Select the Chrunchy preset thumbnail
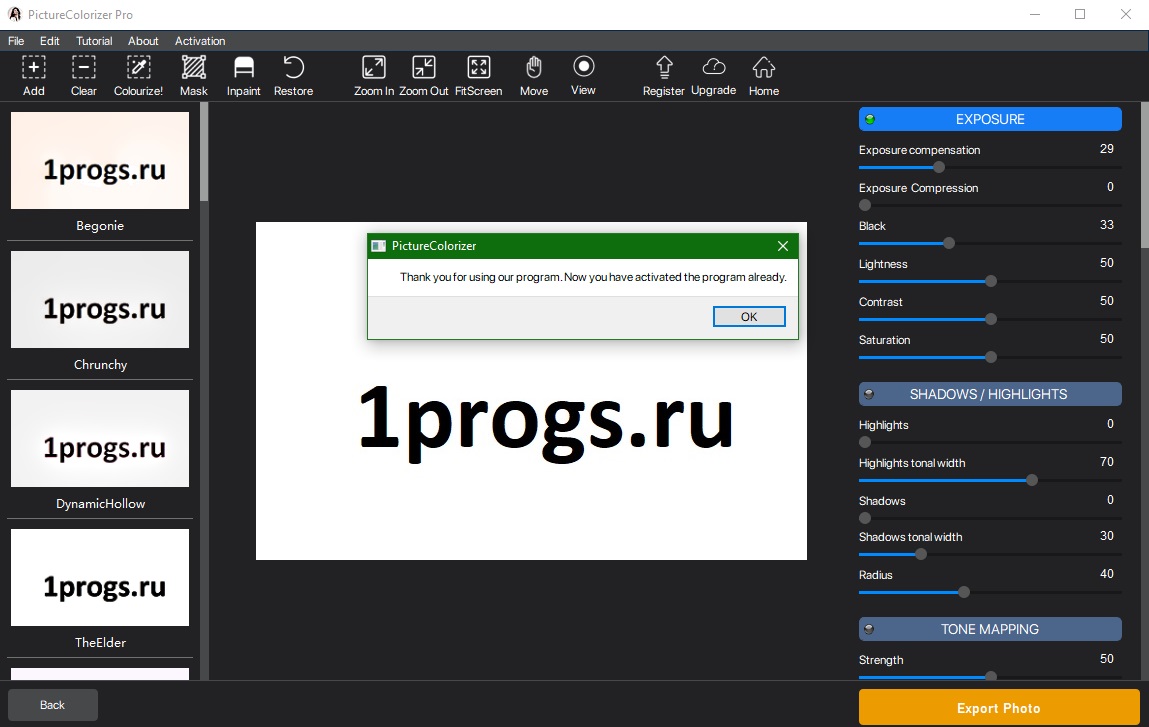The height and width of the screenshot is (727, 1149). 100,300
